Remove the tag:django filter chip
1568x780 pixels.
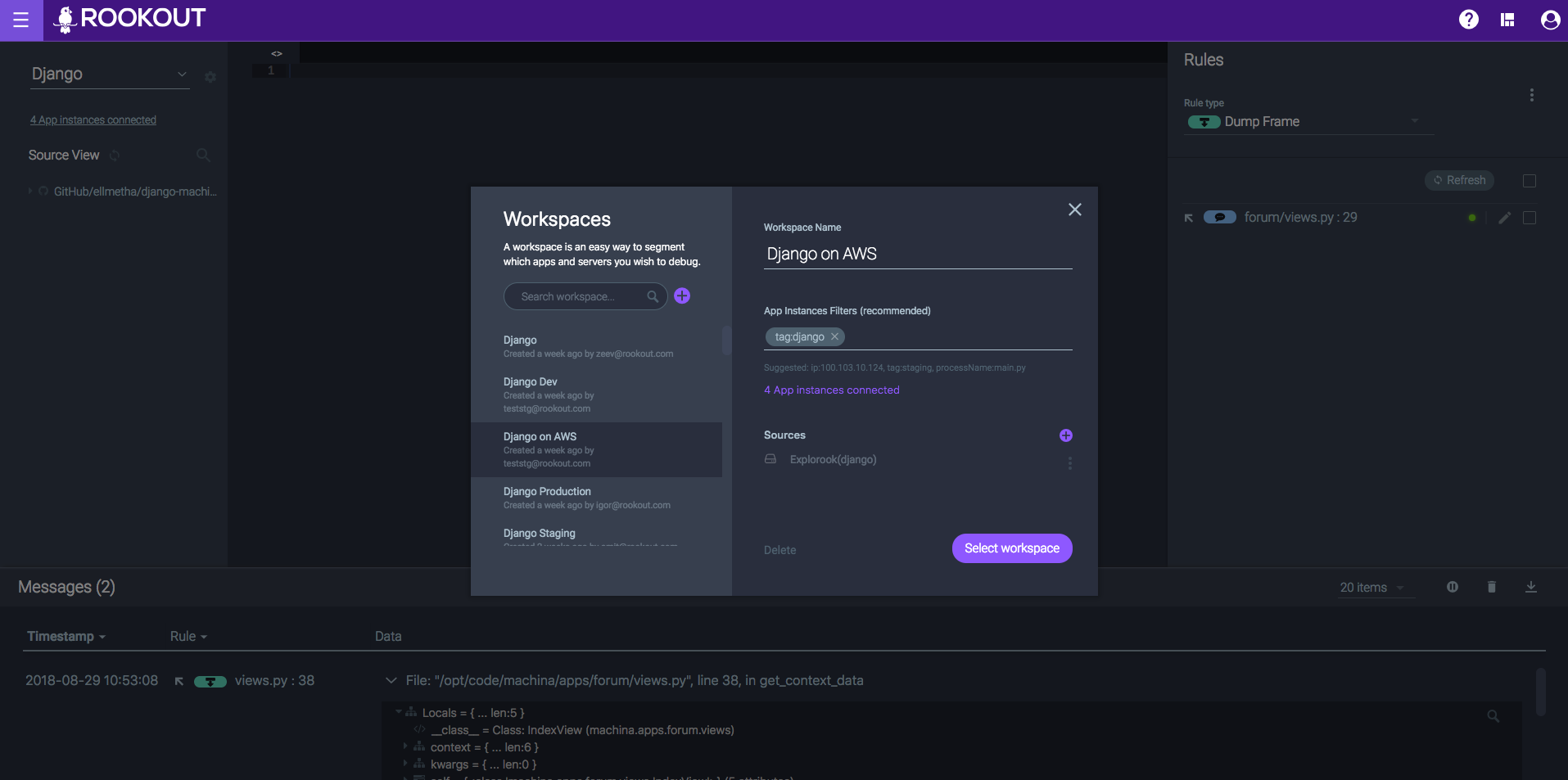point(834,336)
